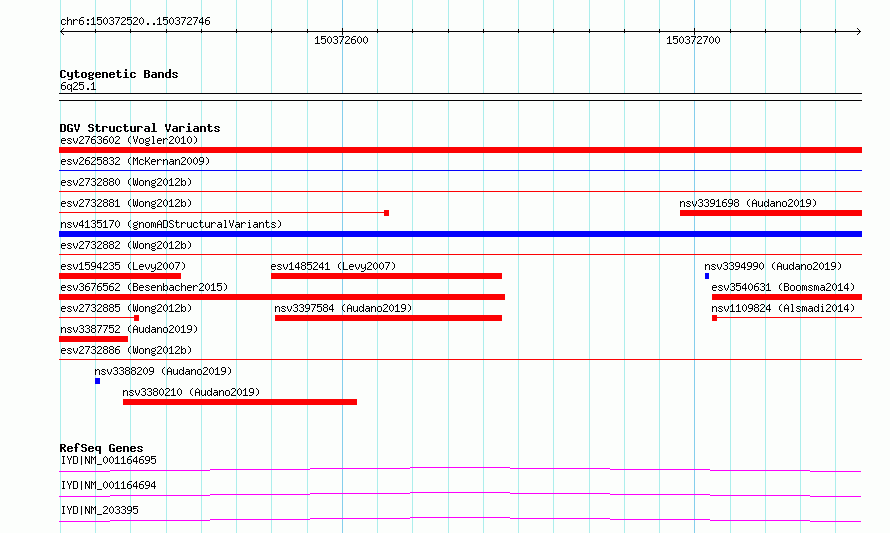Click the red square start of nsv1109824
The width and height of the screenshot is (890, 533).
(x=715, y=318)
